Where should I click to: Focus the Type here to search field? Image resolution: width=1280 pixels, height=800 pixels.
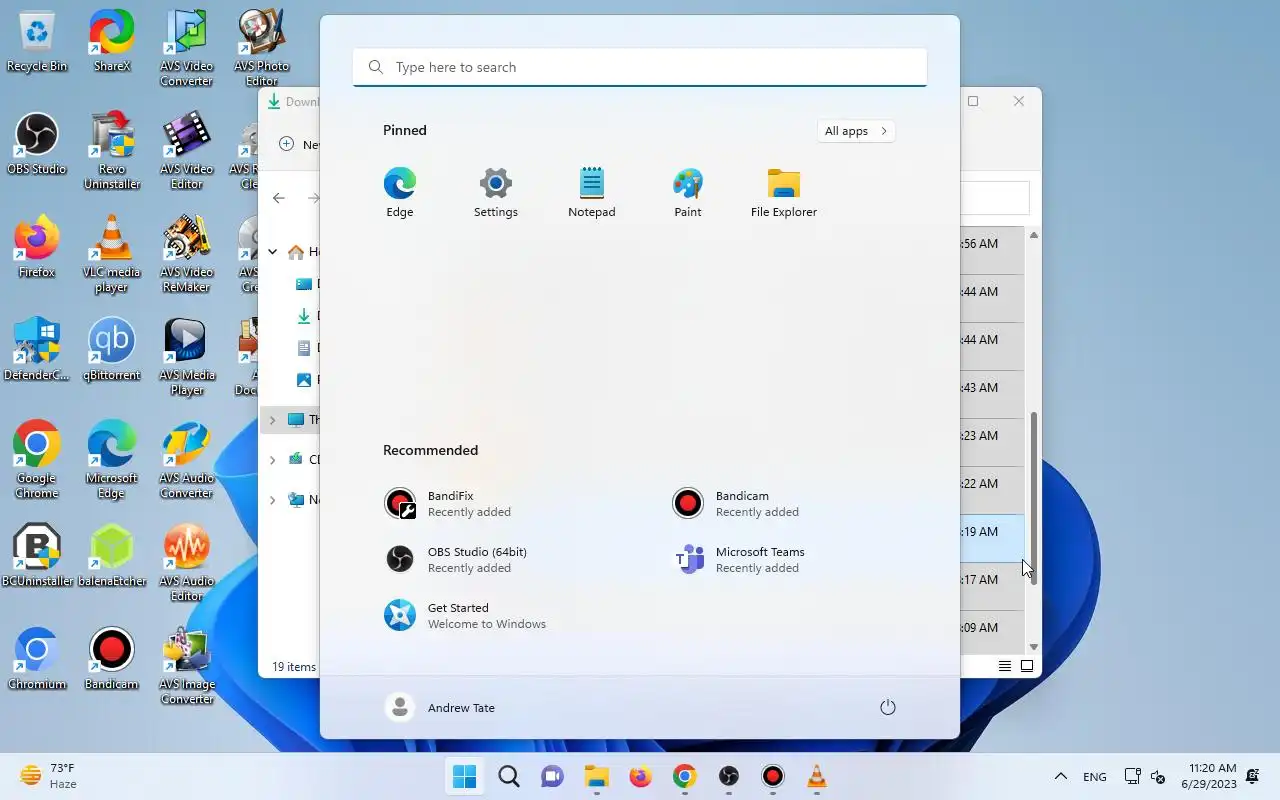tap(640, 67)
